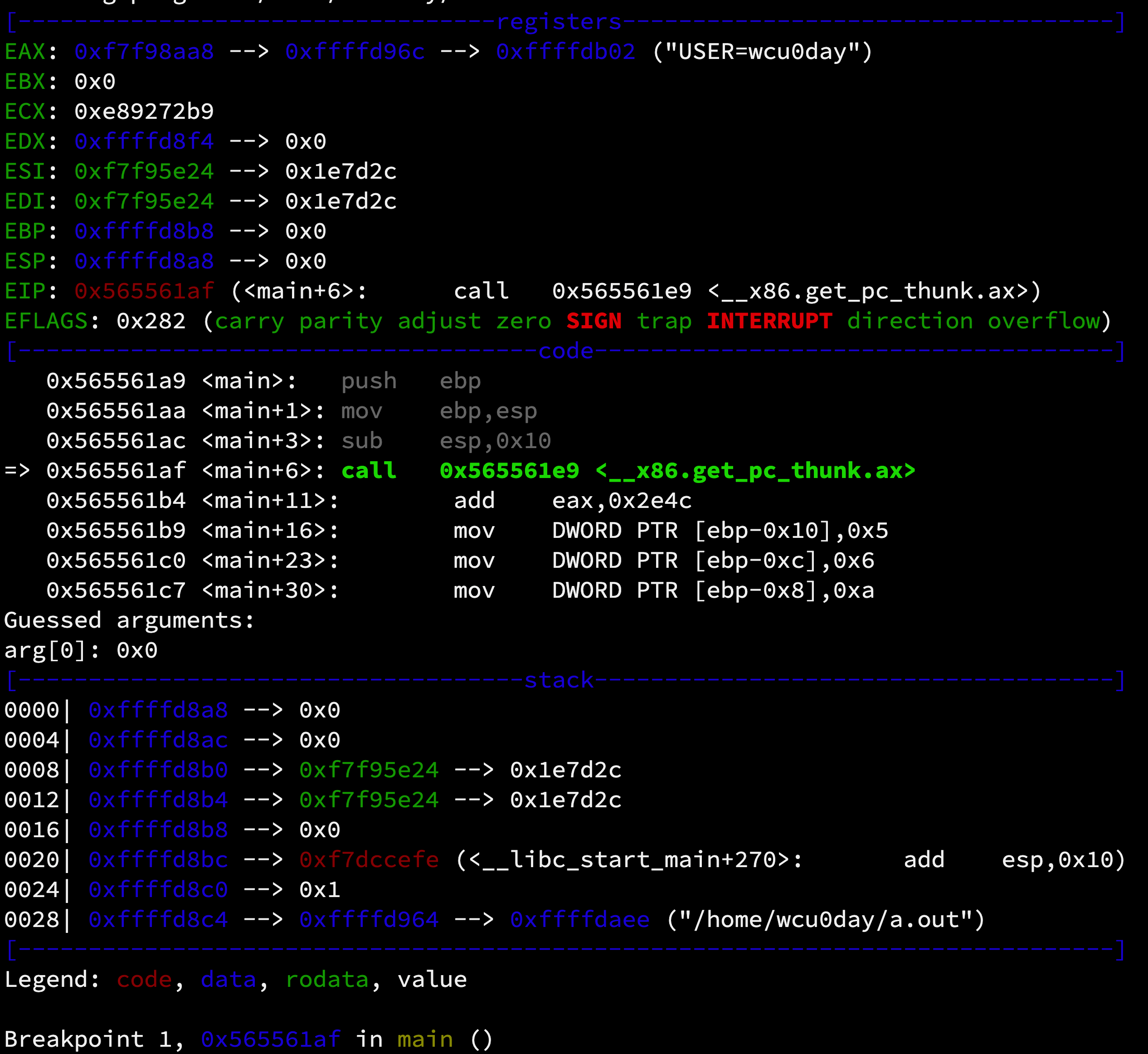This screenshot has height=1054, width=1148.
Task: Click the red INTERRUPT flag
Action: [x=769, y=321]
